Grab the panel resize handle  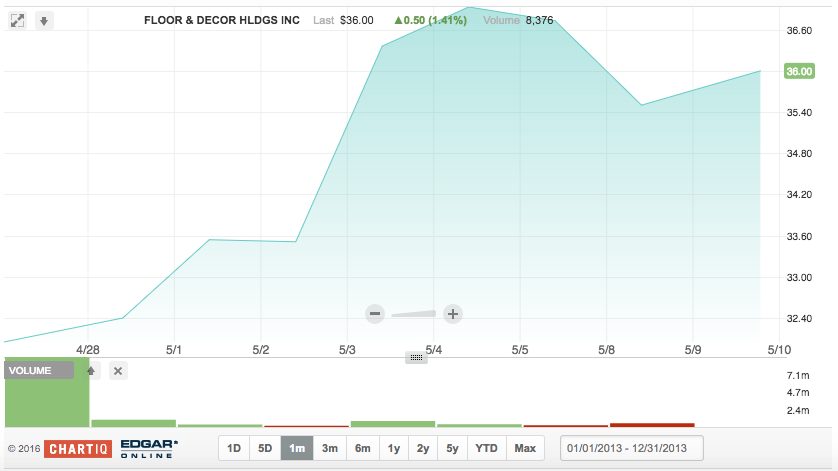416,358
